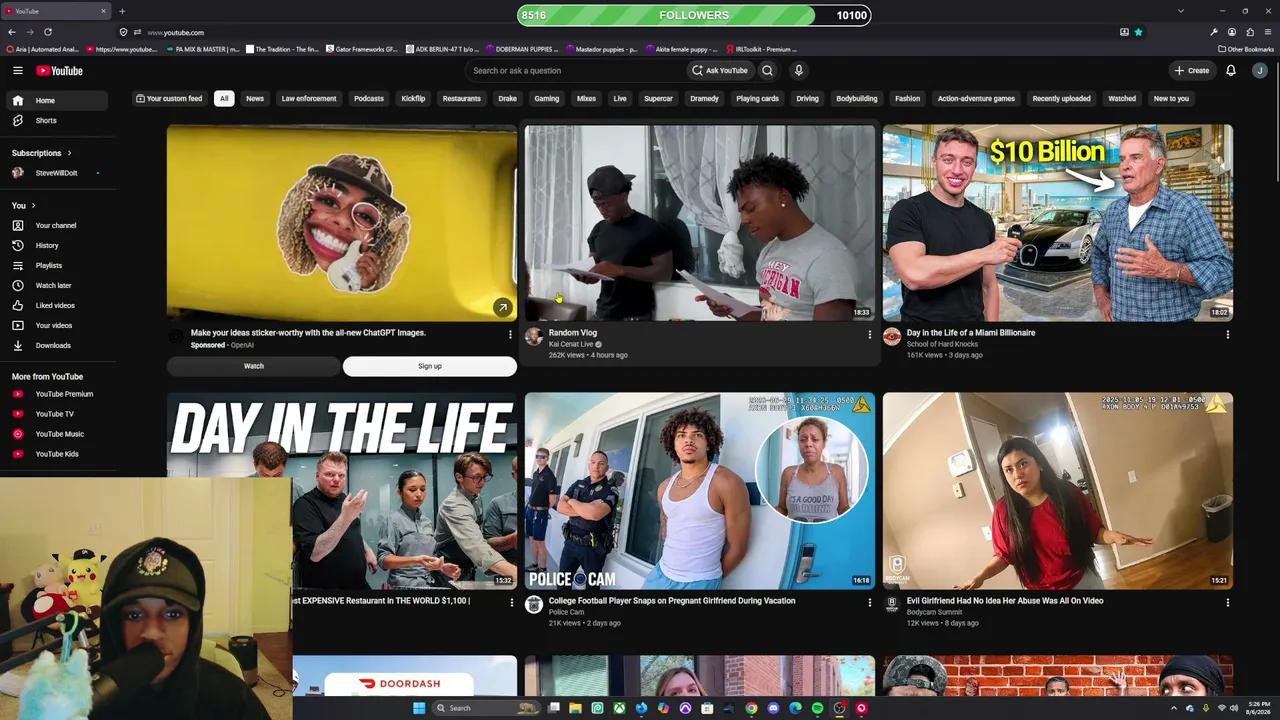
Task: Select the All filter chip
Action: click(224, 99)
